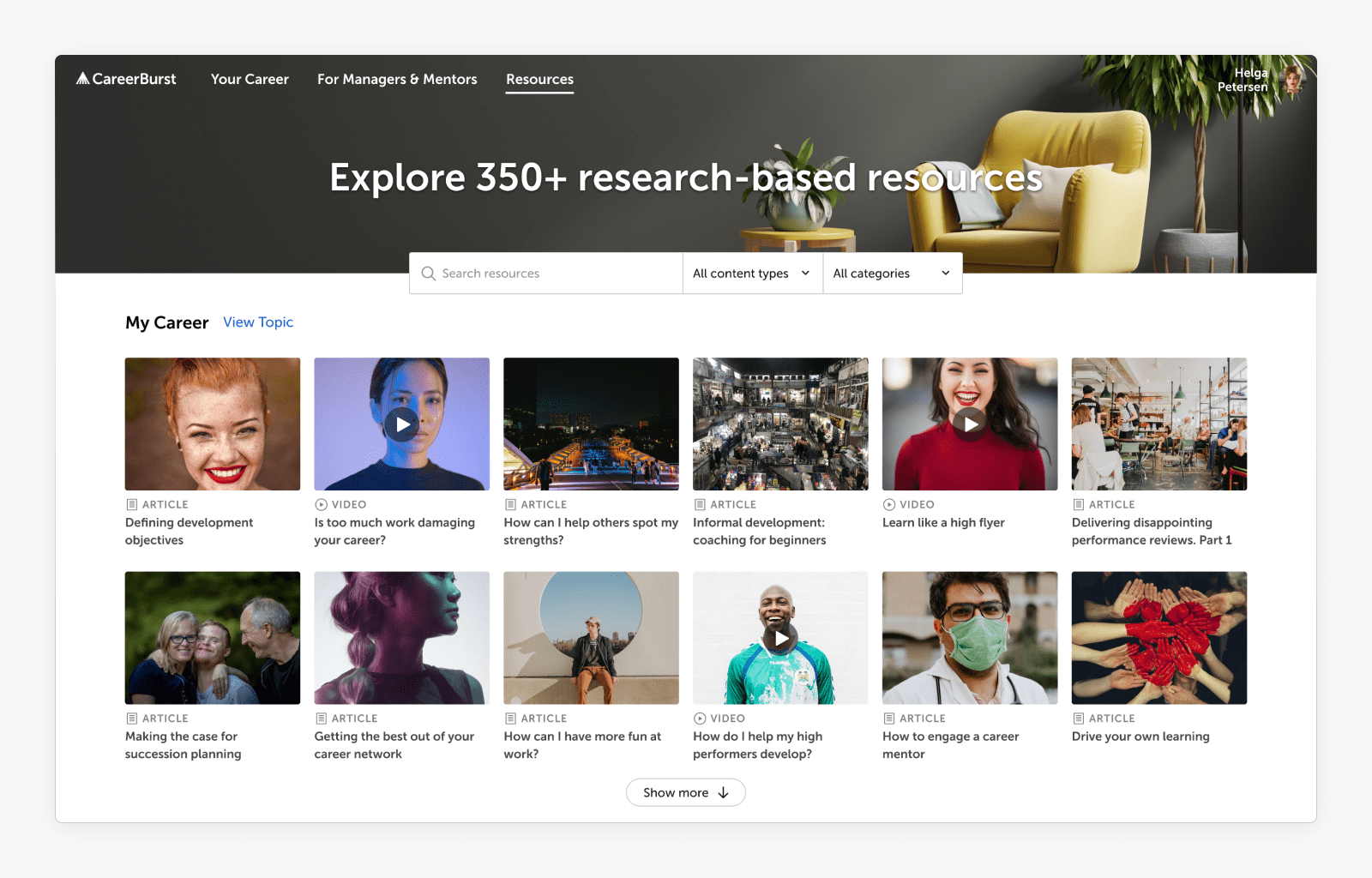Screen dimensions: 1372x878
Task: Open 'Informal development: coaching for beginners' title
Action: tap(760, 532)
